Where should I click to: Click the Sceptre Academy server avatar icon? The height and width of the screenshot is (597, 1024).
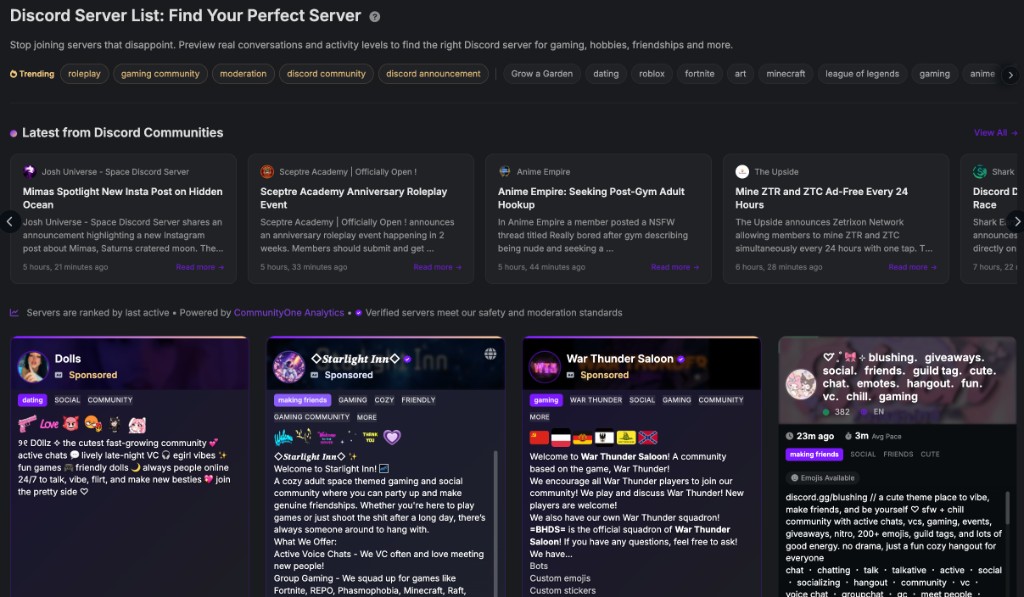coord(267,172)
